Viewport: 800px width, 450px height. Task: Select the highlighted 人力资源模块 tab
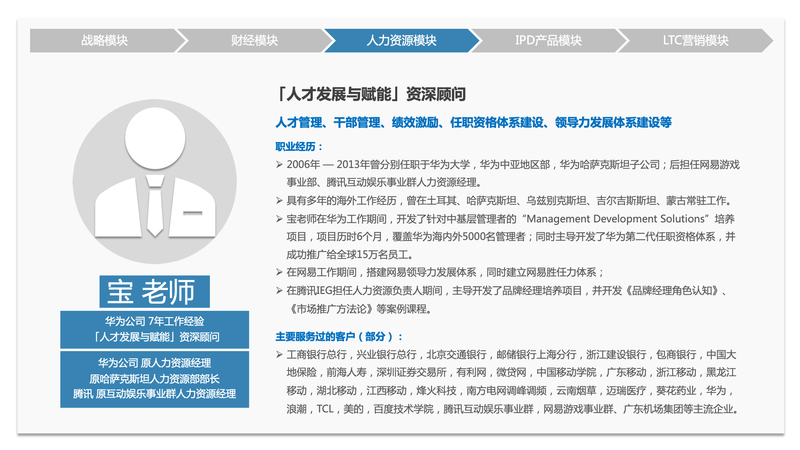(400, 41)
